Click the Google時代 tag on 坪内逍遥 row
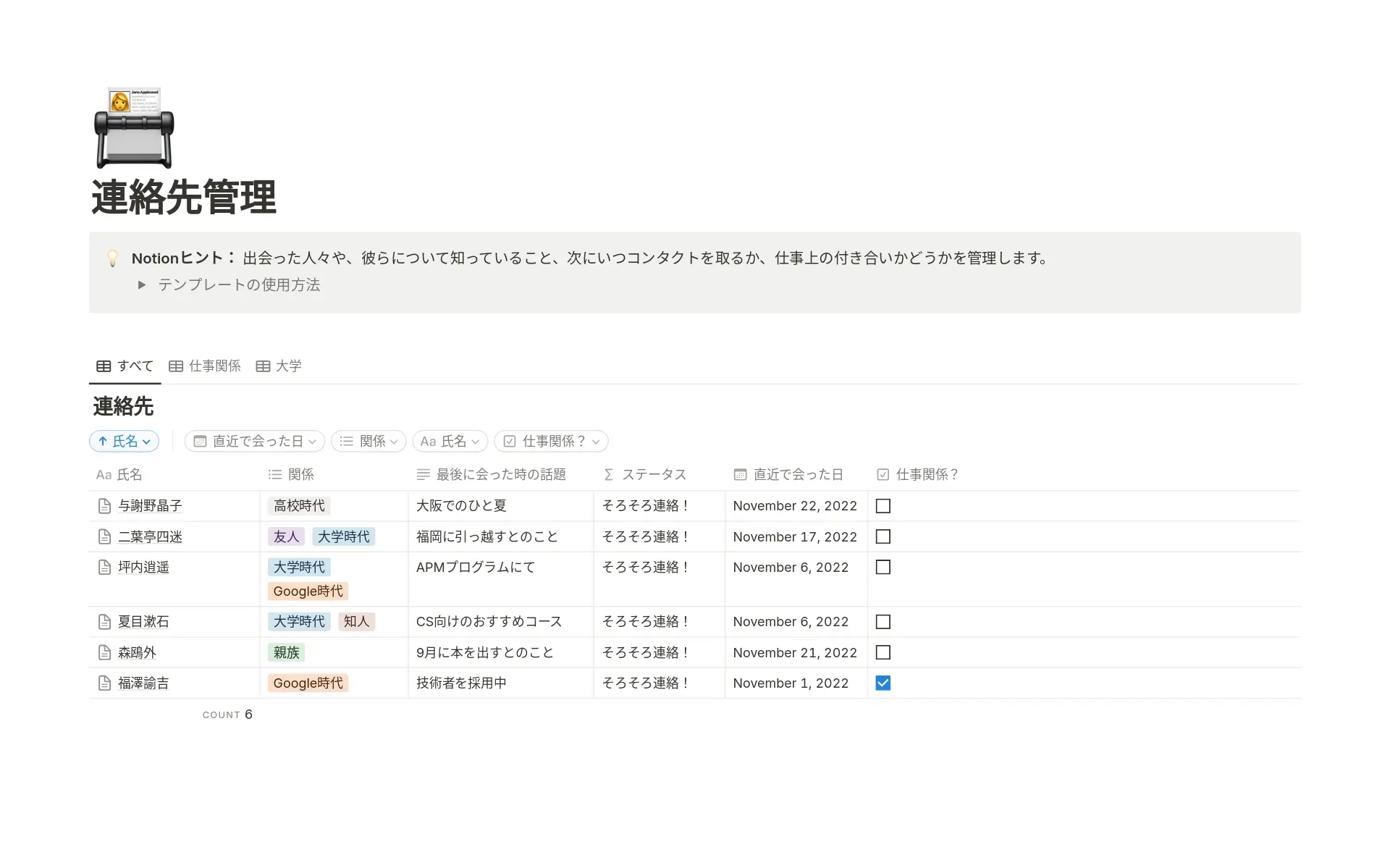 [308, 591]
